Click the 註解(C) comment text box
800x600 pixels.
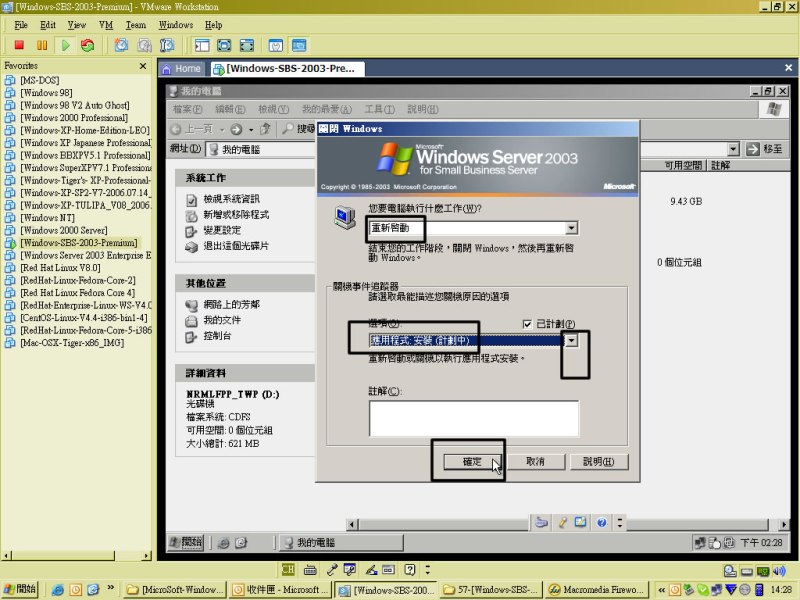[x=474, y=418]
